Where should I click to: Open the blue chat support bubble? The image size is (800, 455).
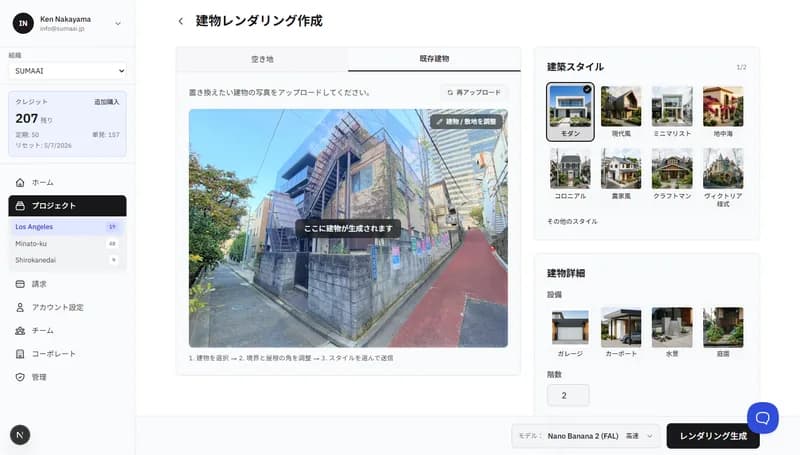pyautogui.click(x=763, y=418)
